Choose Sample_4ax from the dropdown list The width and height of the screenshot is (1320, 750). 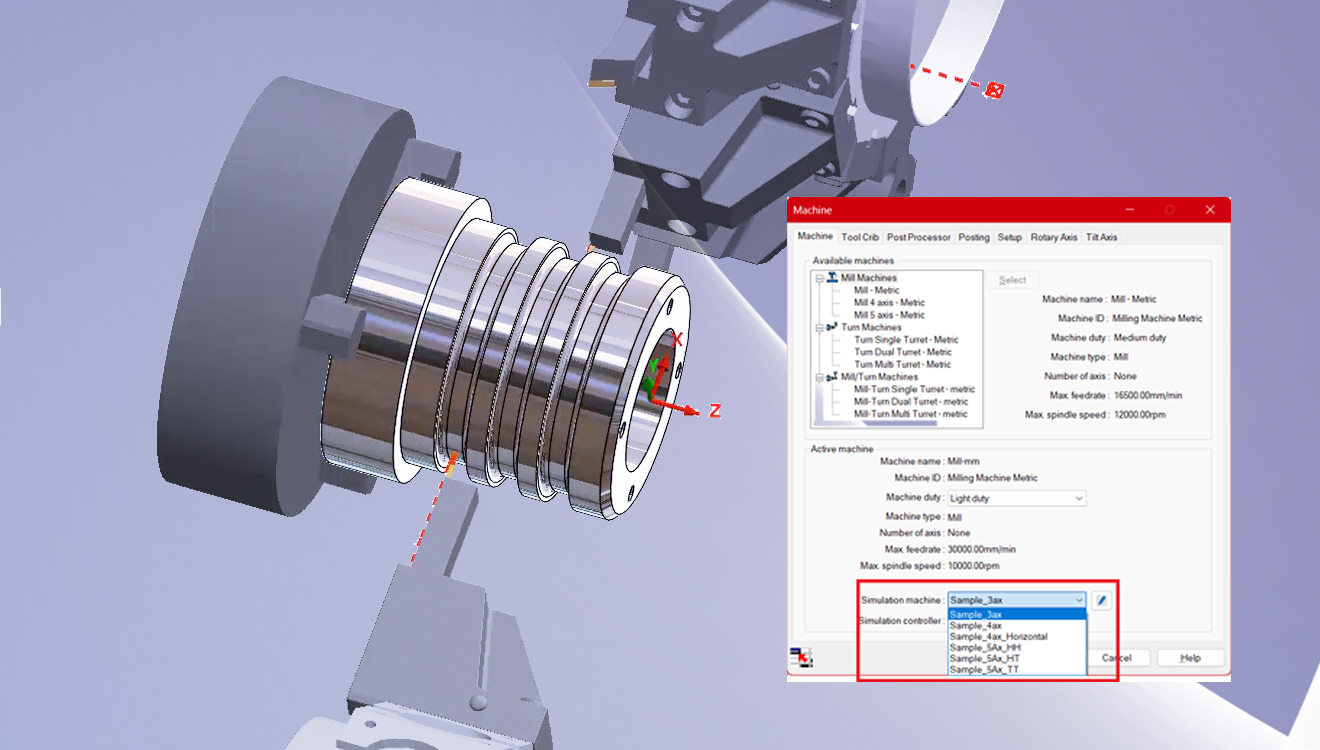[1016, 625]
